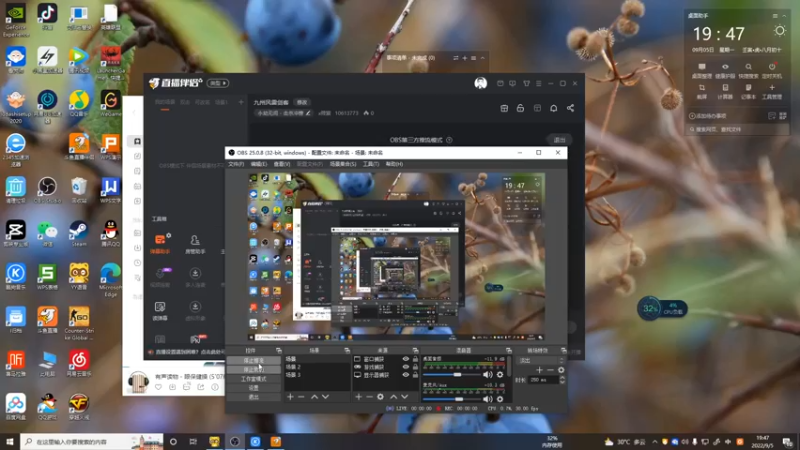The height and width of the screenshot is (450, 800).
Task: Open QQ Music desktop shortcut
Action: pos(79,104)
